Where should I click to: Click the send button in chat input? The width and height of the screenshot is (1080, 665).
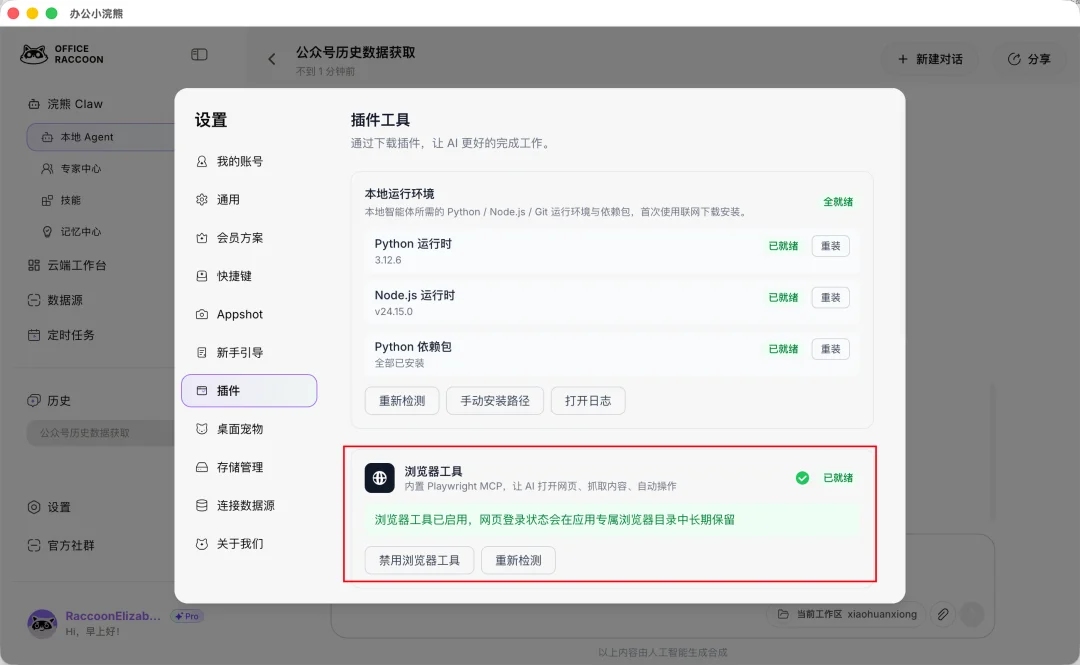[x=973, y=614]
